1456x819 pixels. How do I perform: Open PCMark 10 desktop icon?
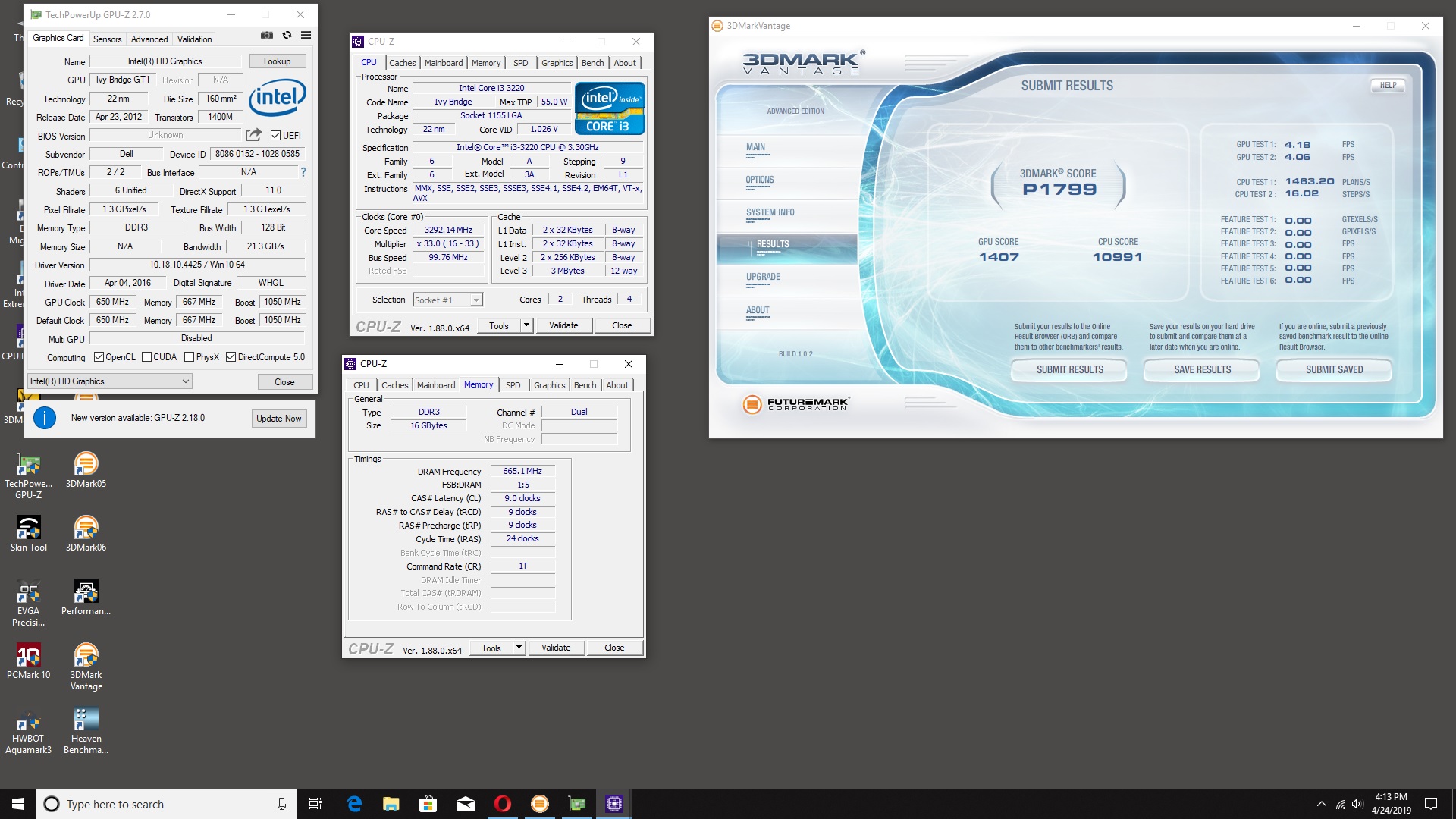pos(28,661)
